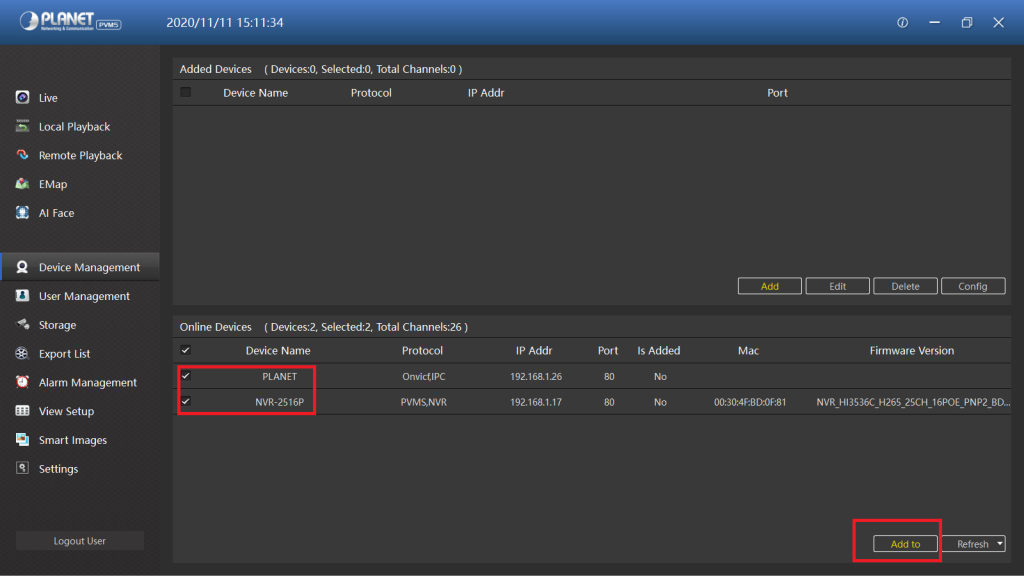This screenshot has width=1024, height=577.
Task: Restore down the PVMS window
Action: (967, 22)
